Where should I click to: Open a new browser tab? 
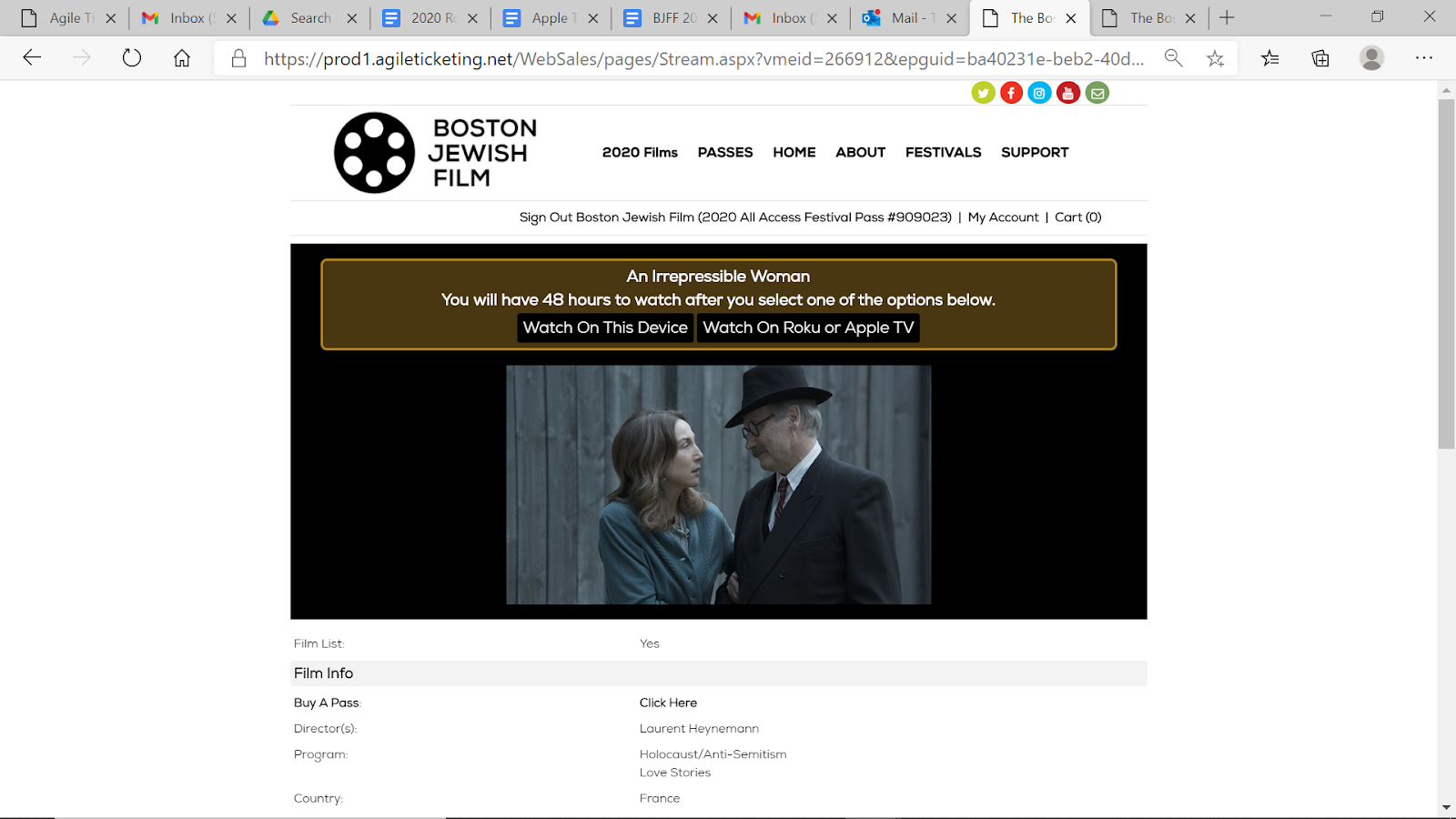(1227, 17)
